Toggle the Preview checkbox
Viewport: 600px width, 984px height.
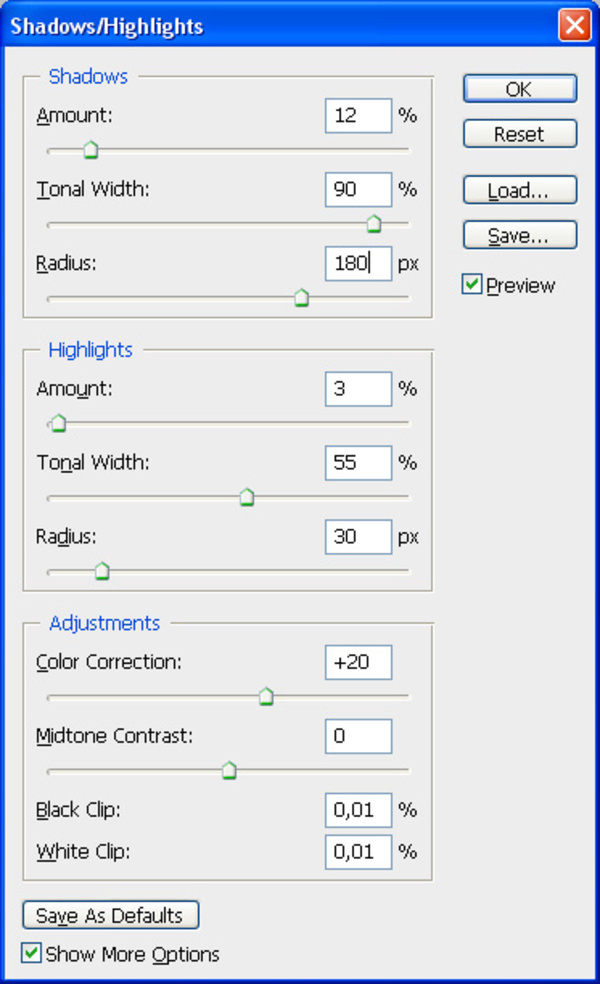click(x=472, y=284)
